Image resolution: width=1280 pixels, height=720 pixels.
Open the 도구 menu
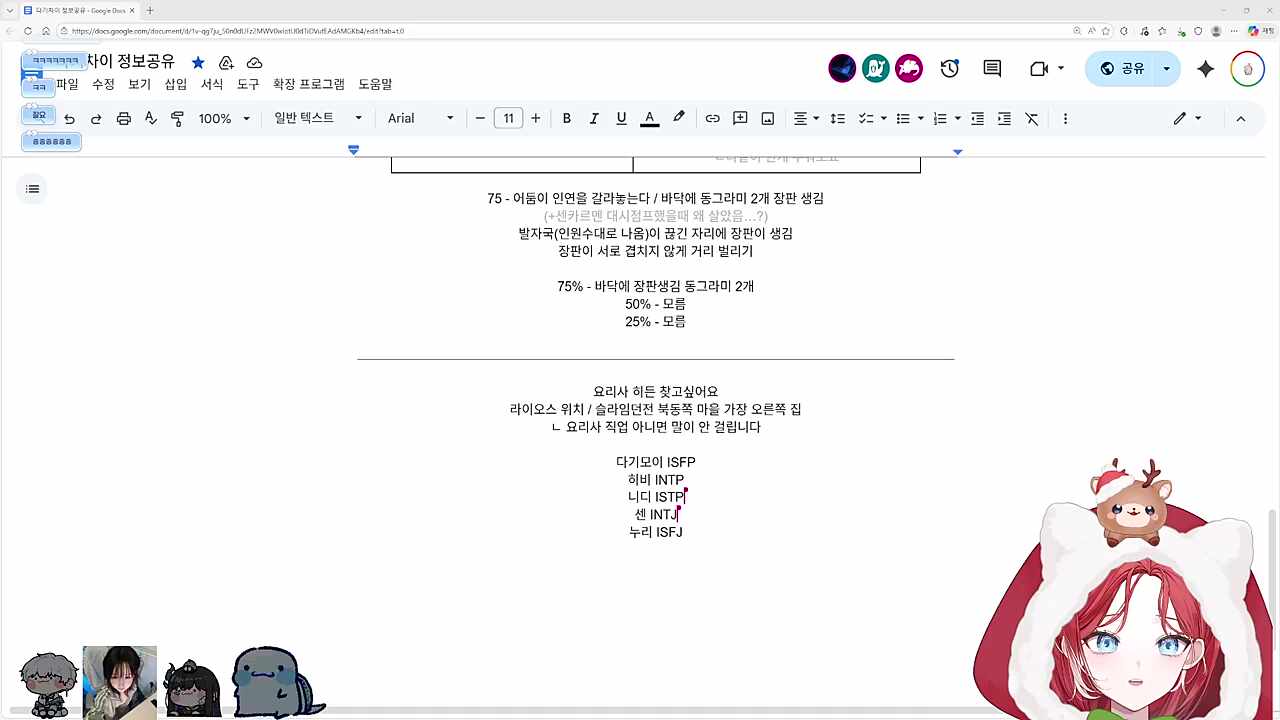(247, 84)
